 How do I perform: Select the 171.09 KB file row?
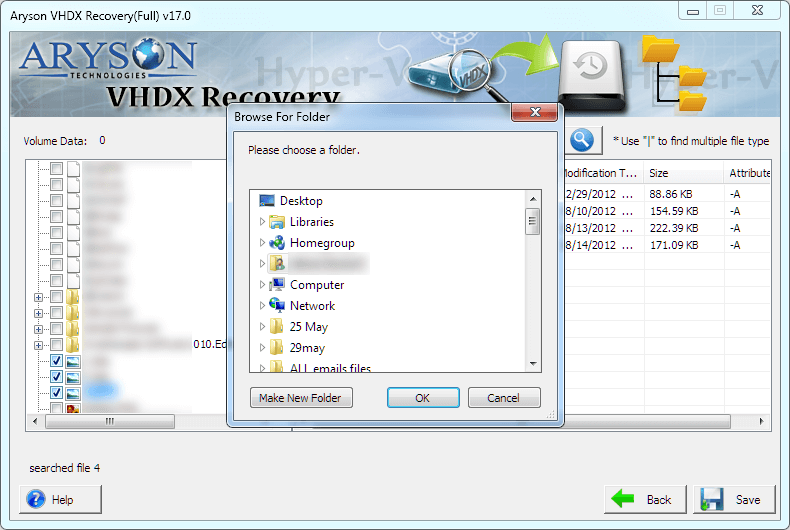point(667,245)
